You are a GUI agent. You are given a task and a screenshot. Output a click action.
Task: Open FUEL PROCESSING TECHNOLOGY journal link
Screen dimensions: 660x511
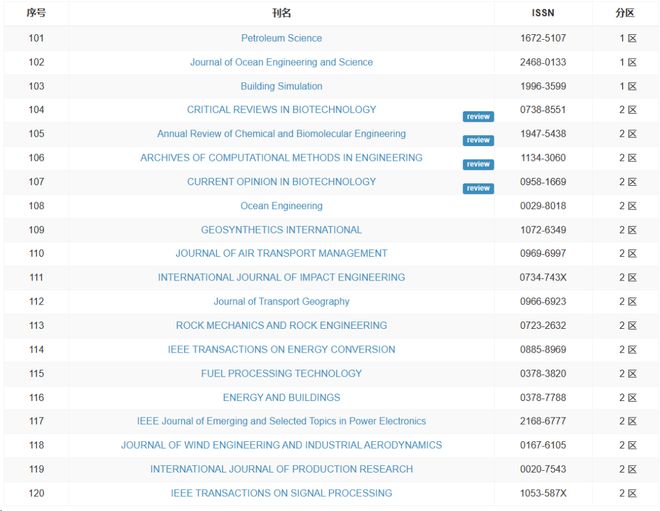tap(281, 374)
